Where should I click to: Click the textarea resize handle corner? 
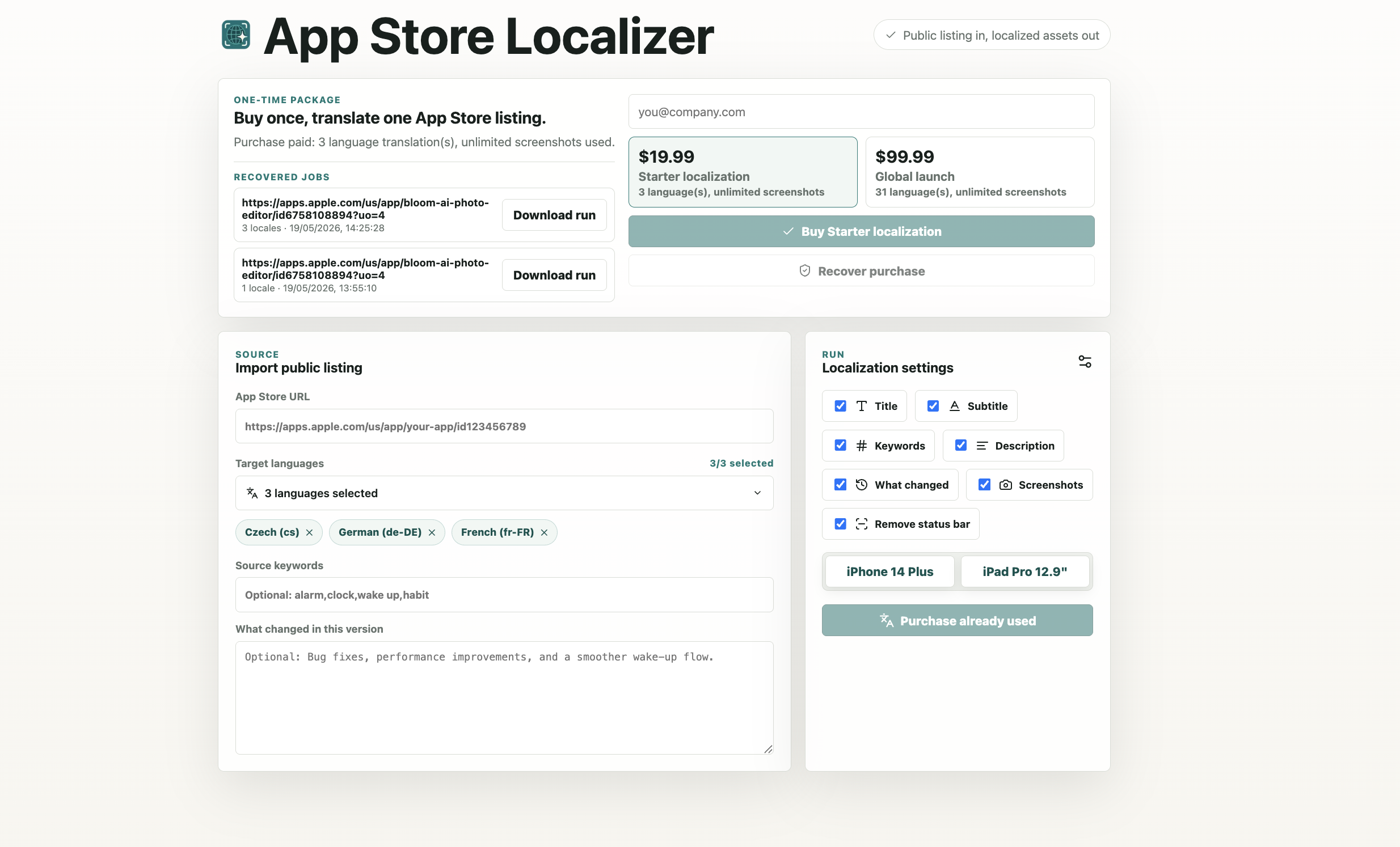tap(768, 749)
